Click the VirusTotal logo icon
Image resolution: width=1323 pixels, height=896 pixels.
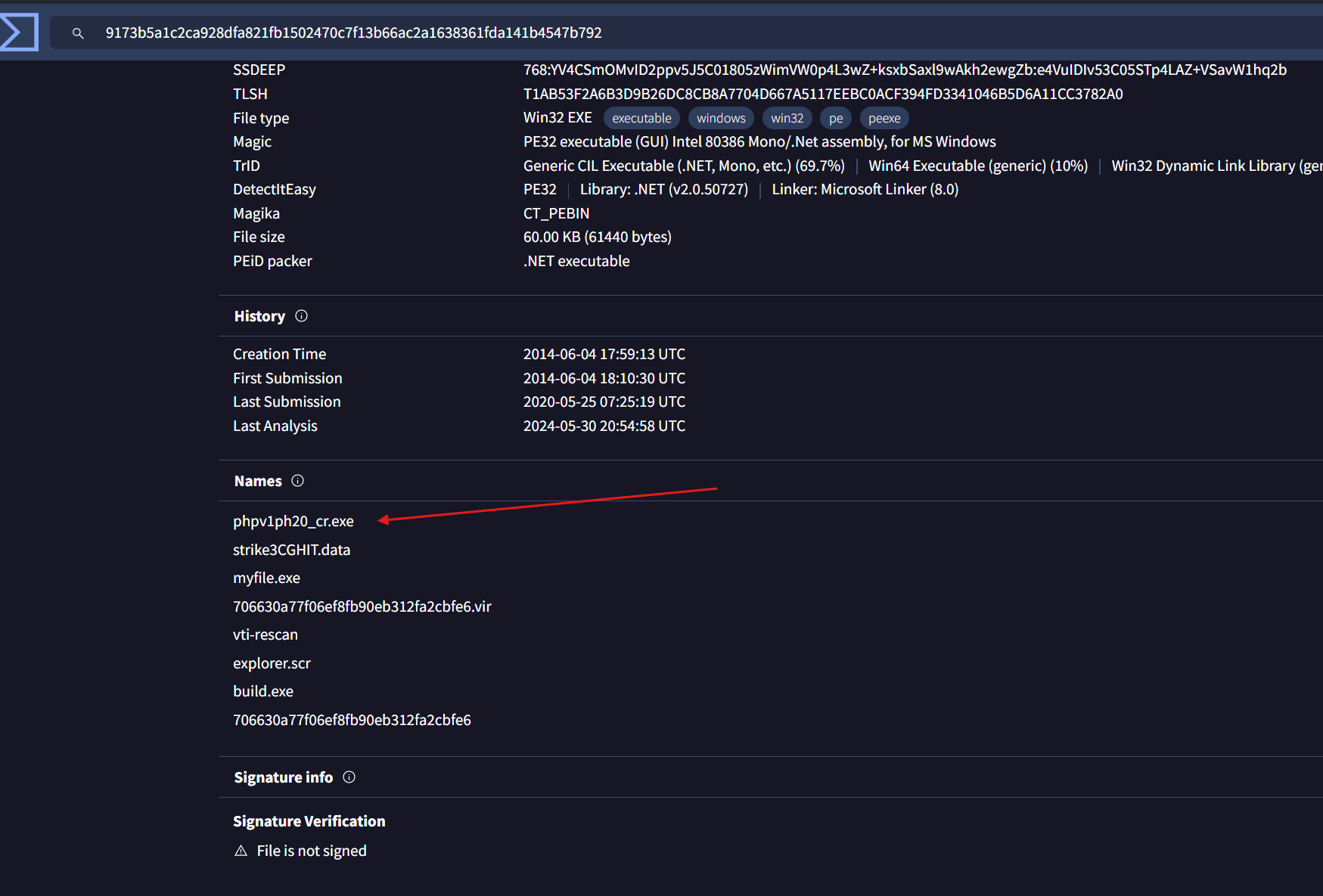[x=18, y=33]
